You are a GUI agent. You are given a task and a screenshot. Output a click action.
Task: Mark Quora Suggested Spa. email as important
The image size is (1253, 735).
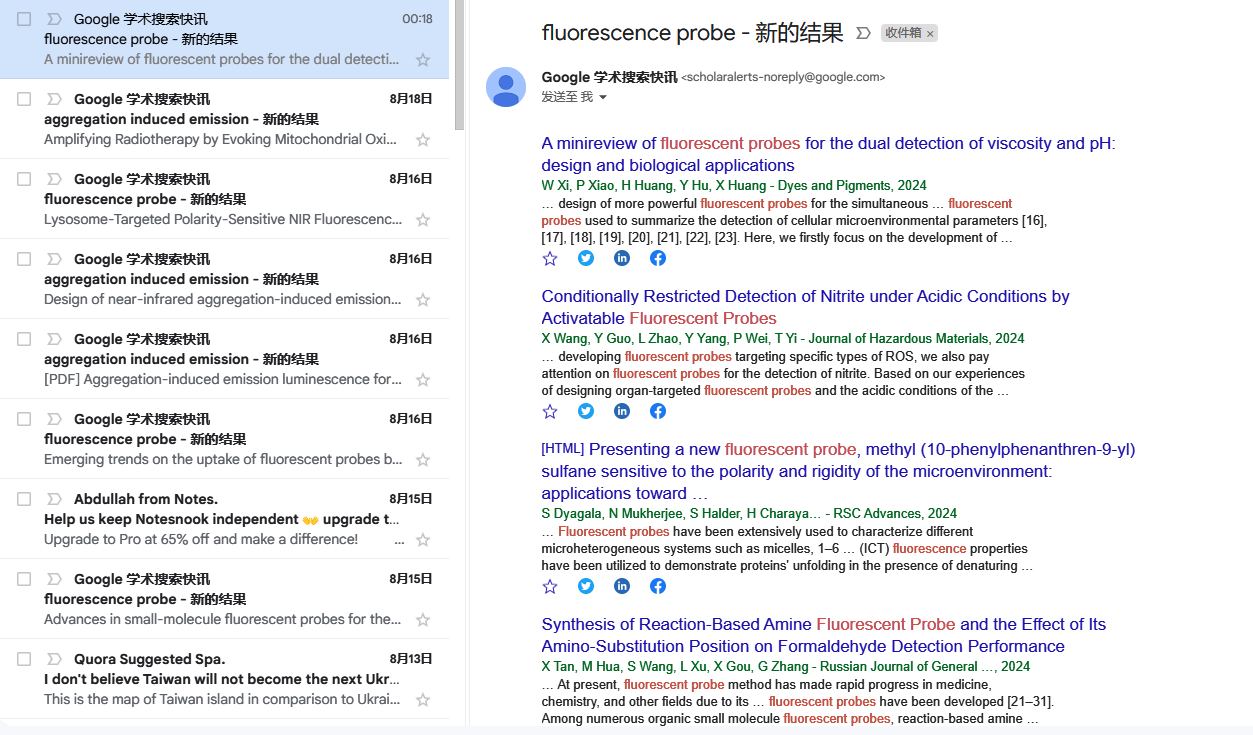pyautogui.click(x=54, y=659)
